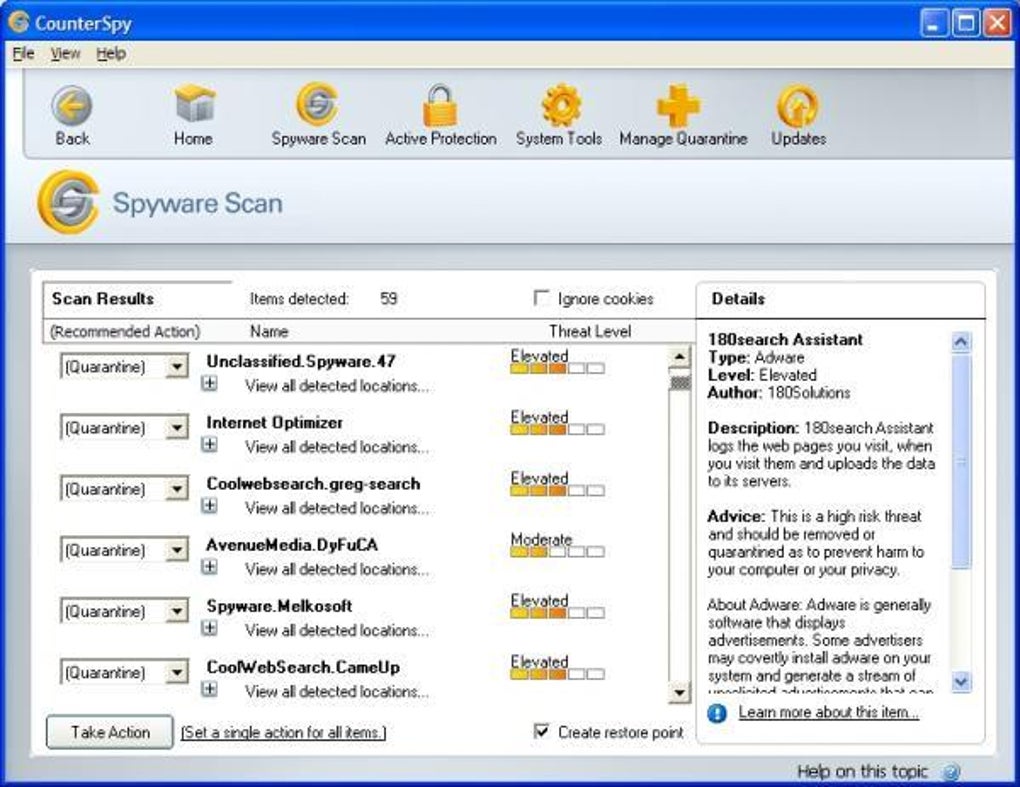Select the Coolwebsearch.greg-search entry
The width and height of the screenshot is (1020, 787).
(x=313, y=484)
